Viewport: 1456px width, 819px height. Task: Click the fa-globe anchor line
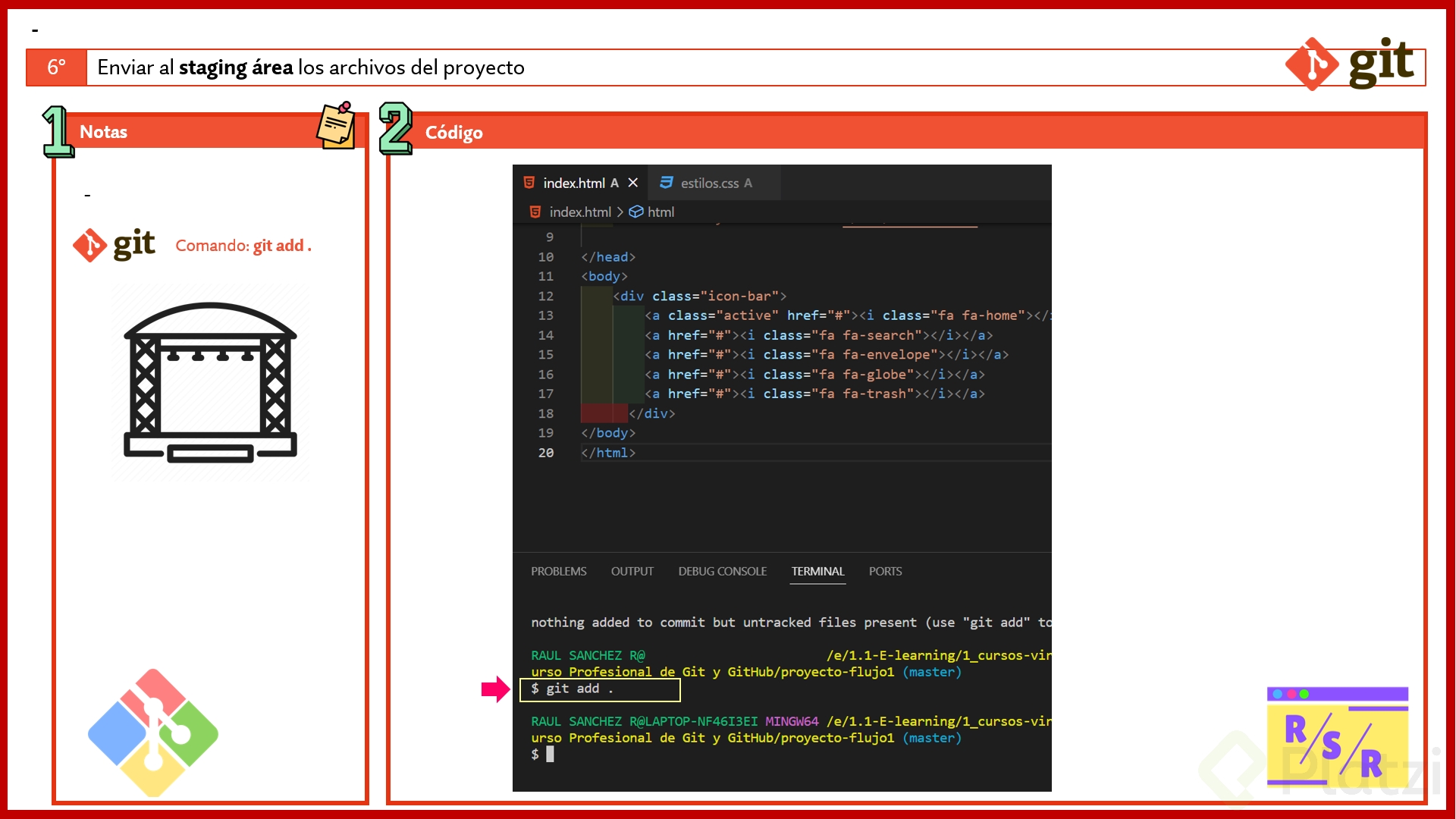[x=815, y=375]
